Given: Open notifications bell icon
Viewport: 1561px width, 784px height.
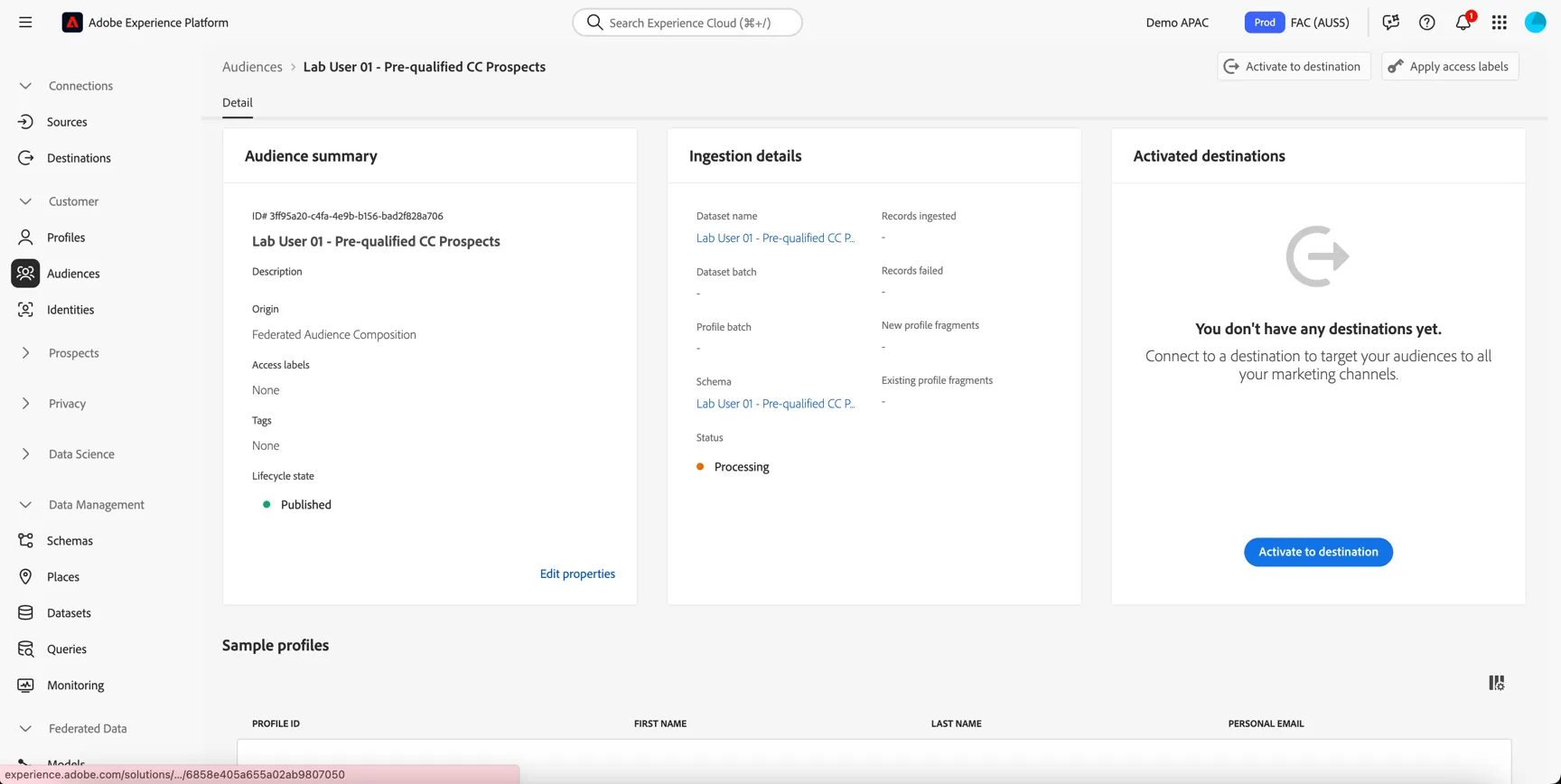Looking at the screenshot, I should pyautogui.click(x=1463, y=22).
